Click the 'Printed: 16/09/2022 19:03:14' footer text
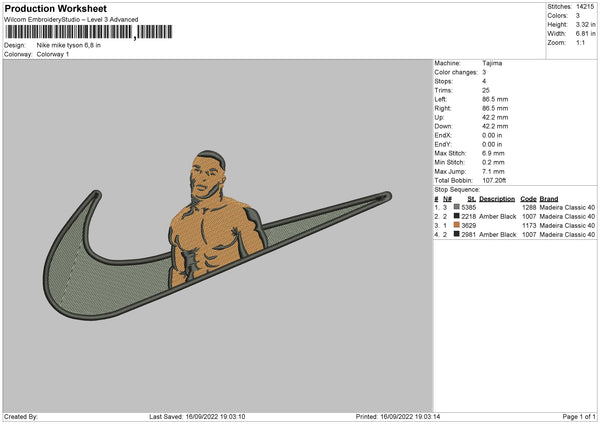Screen dimensions: 600x424 point(398,417)
